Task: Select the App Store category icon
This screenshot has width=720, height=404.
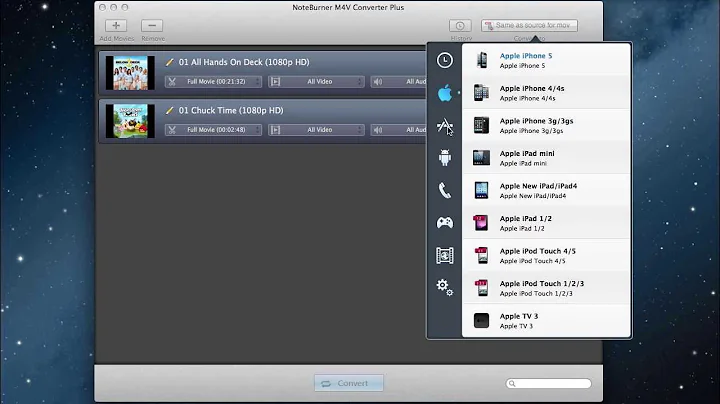Action: pyautogui.click(x=444, y=126)
